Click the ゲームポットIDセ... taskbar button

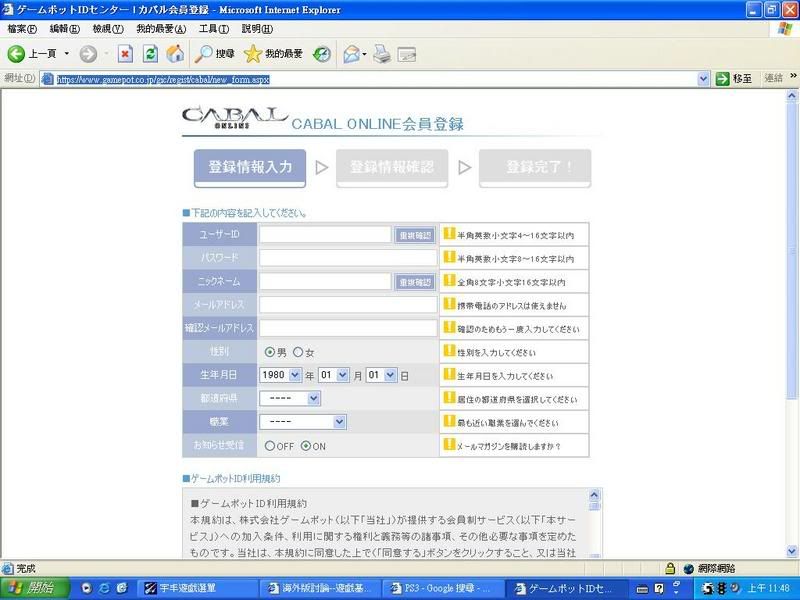[x=568, y=588]
